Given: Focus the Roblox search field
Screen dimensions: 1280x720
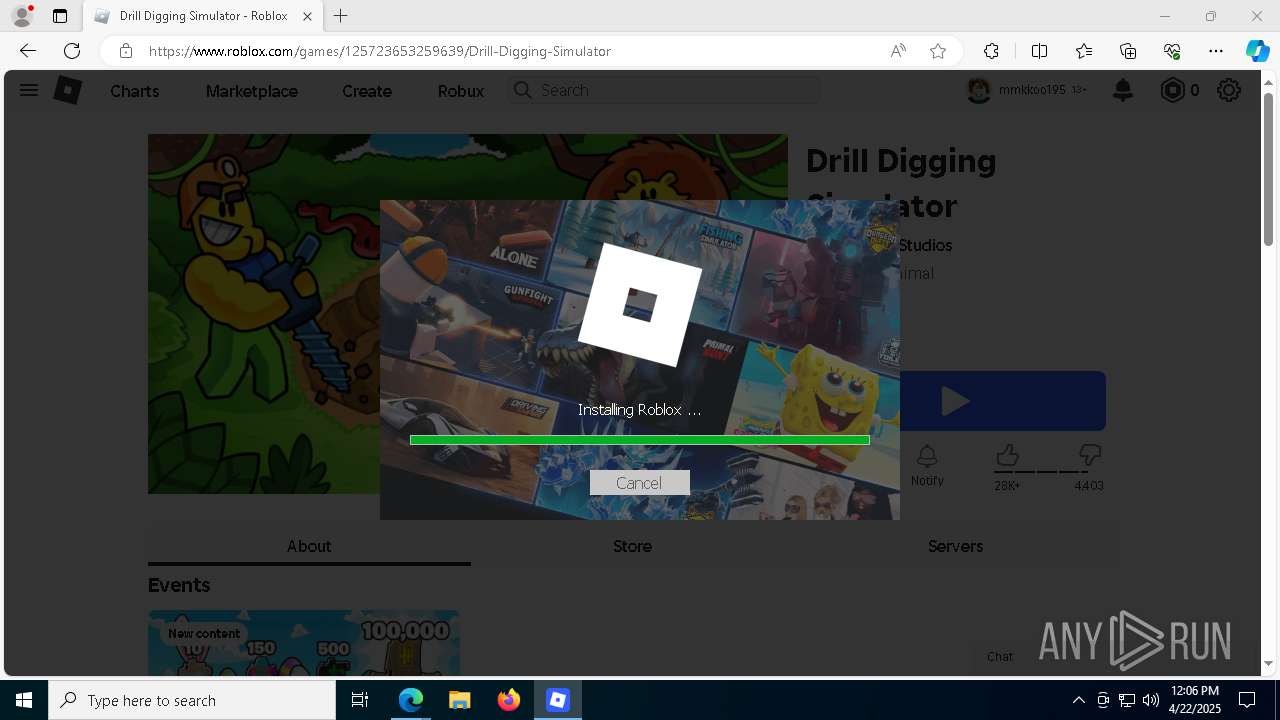Looking at the screenshot, I should click(x=664, y=90).
